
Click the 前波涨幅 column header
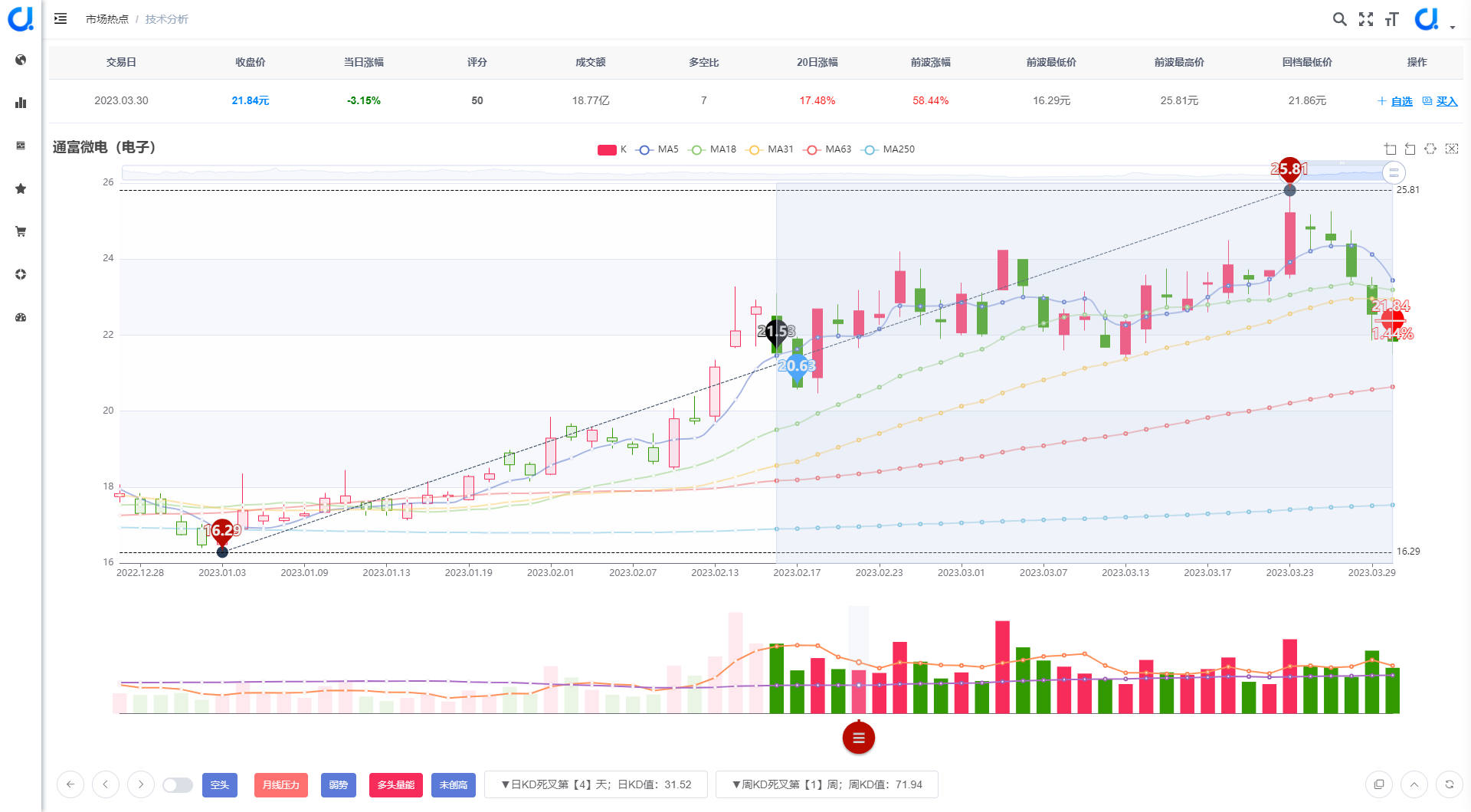point(931,62)
